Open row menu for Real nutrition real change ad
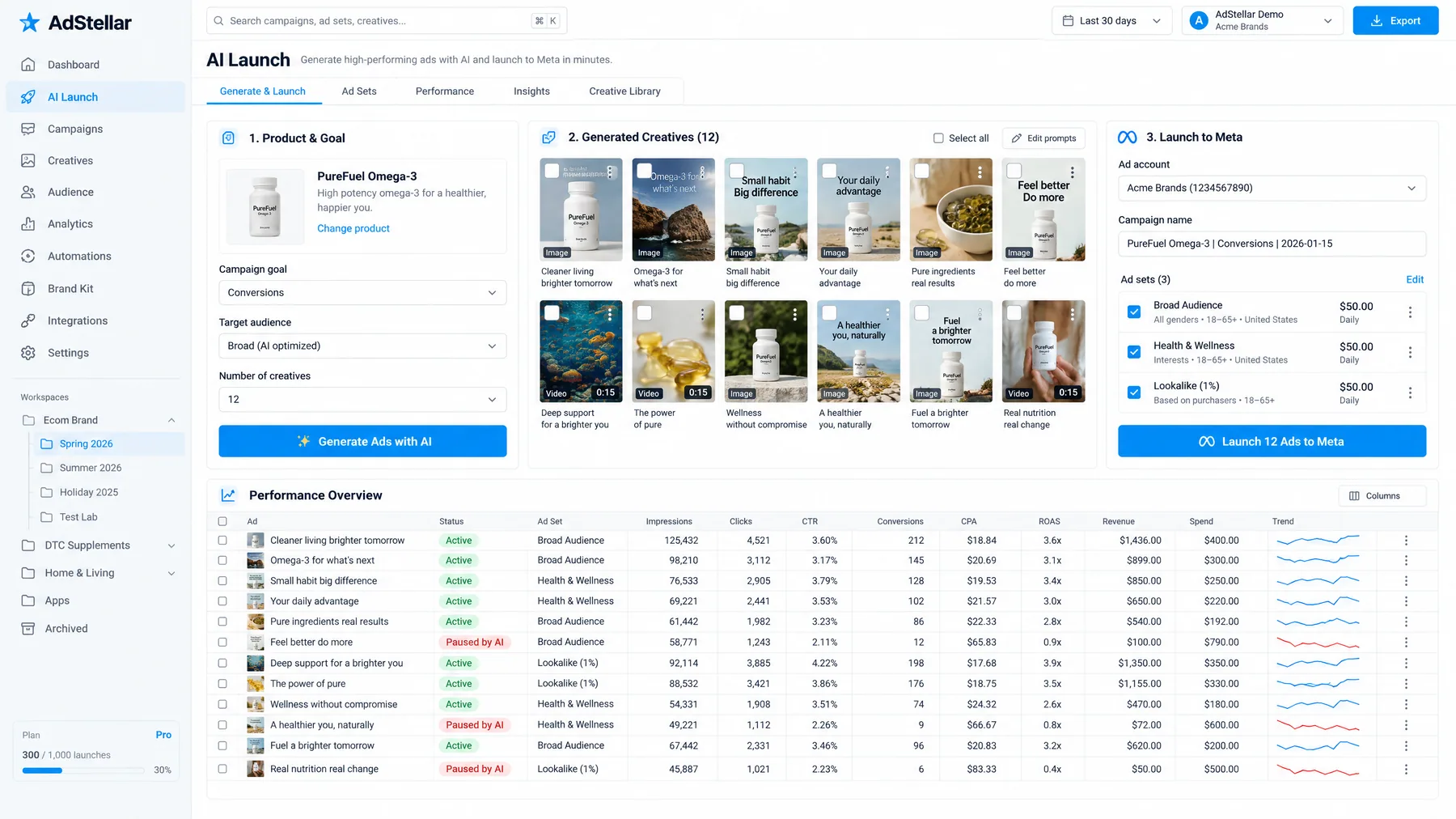1456x819 pixels. click(x=1406, y=770)
